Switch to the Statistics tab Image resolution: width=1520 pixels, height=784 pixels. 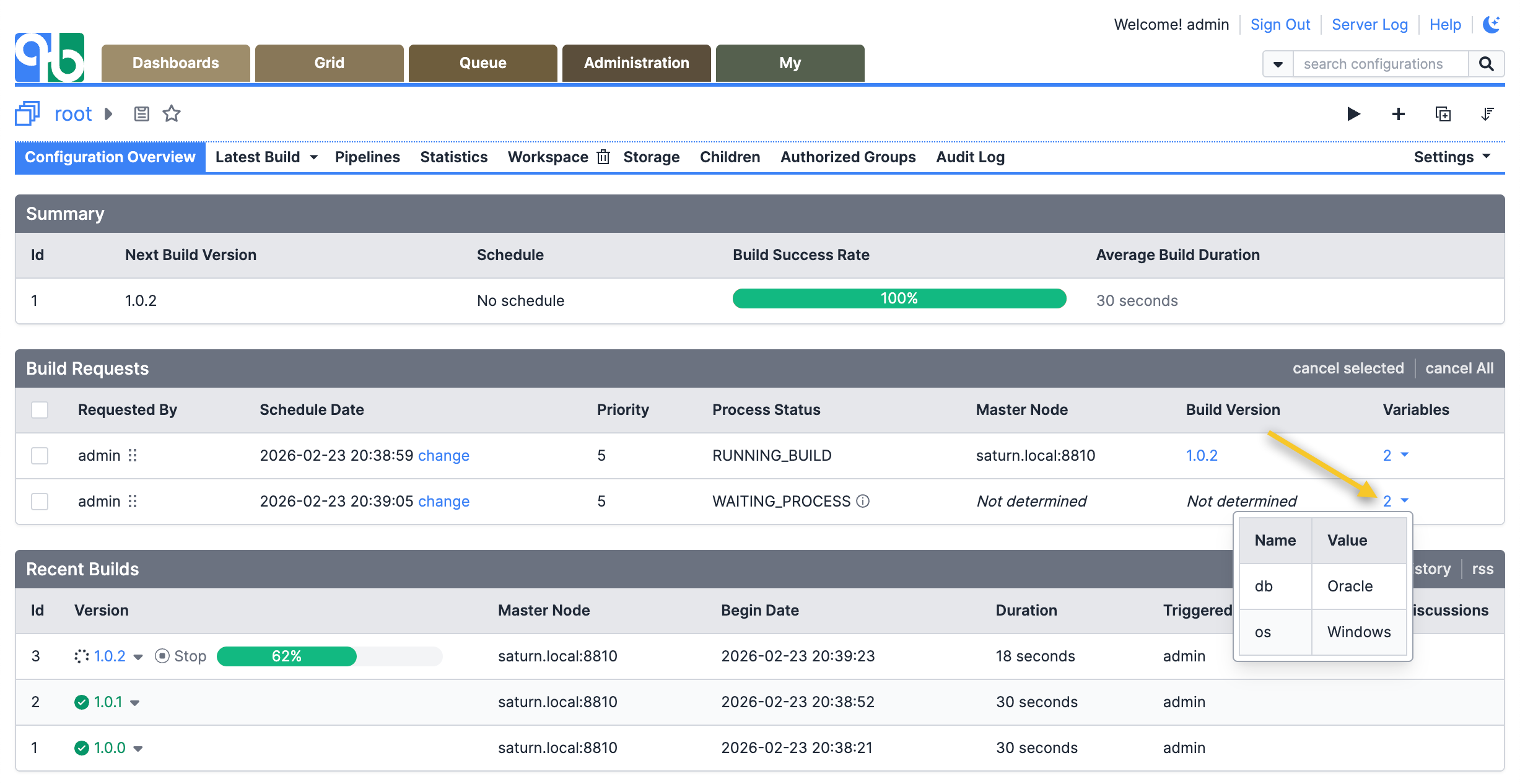coord(453,157)
